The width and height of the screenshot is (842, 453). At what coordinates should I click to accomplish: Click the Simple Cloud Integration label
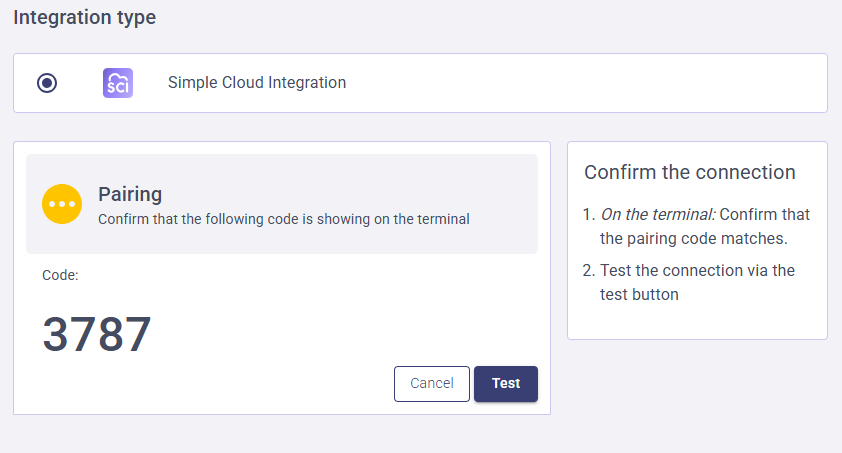[x=257, y=83]
